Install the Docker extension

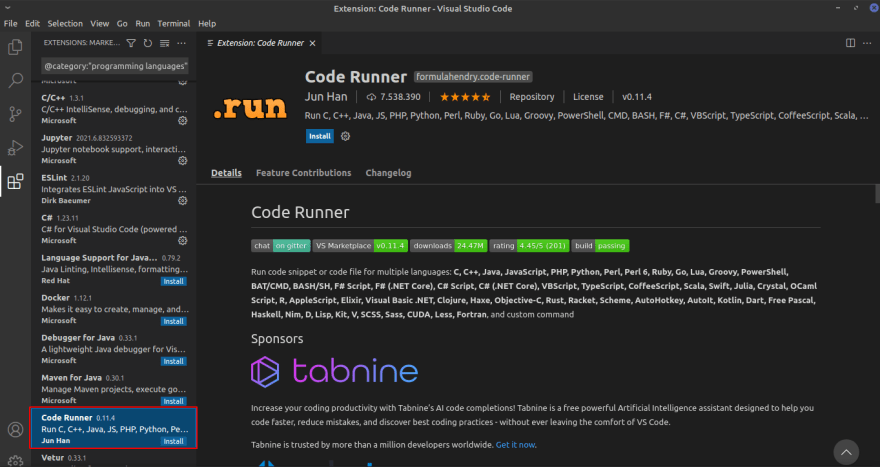[x=173, y=321]
